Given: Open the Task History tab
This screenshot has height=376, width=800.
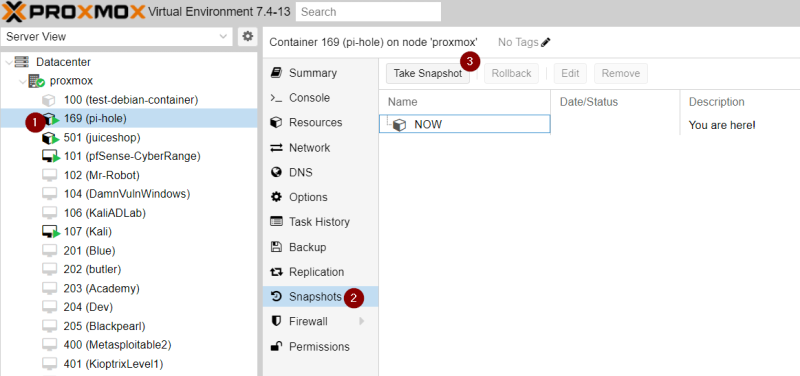Looking at the screenshot, I should 320,222.
